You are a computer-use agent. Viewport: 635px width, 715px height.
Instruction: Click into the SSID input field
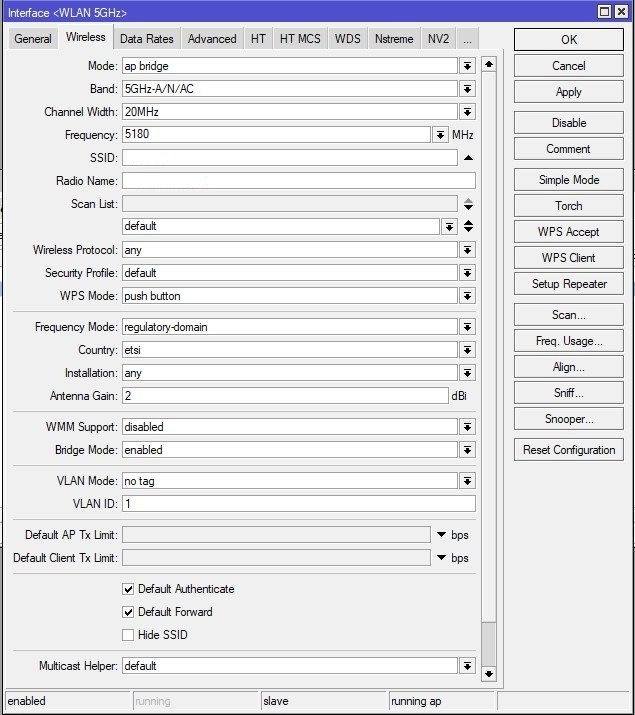tap(290, 158)
